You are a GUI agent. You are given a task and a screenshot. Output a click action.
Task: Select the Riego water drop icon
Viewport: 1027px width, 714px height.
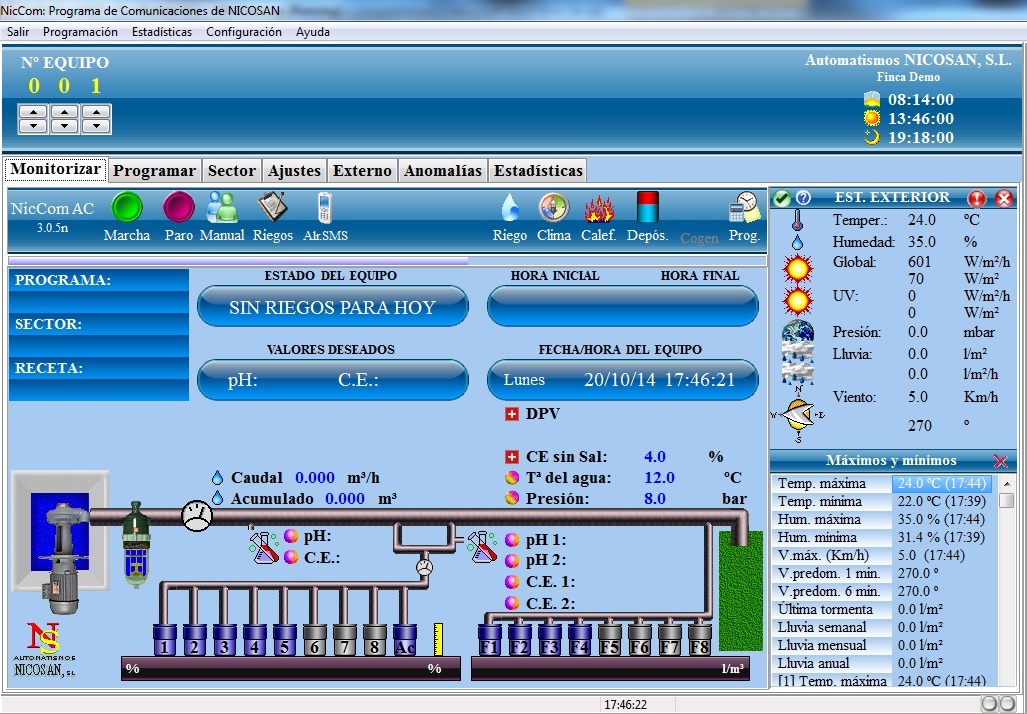pyautogui.click(x=510, y=208)
